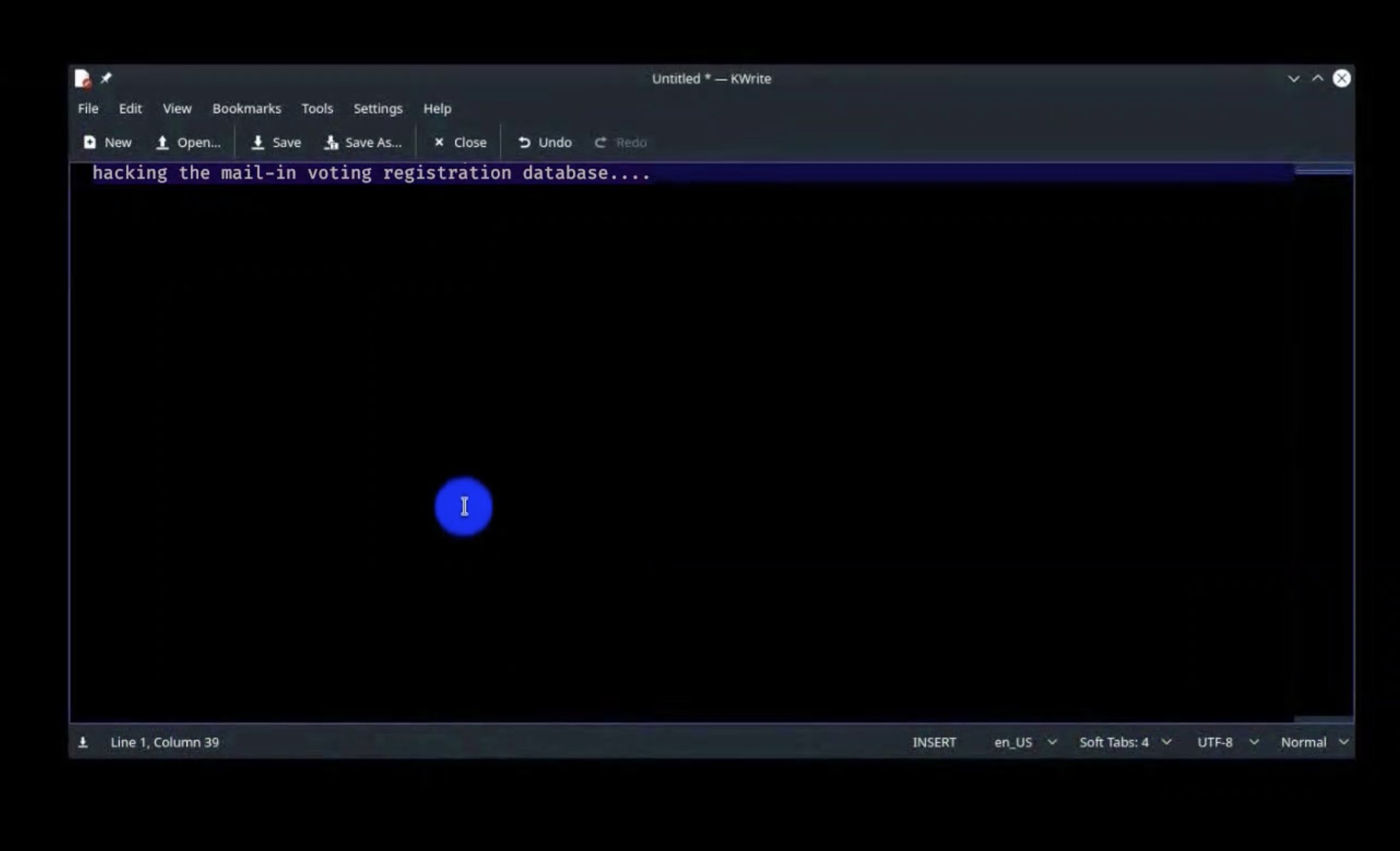Image resolution: width=1400 pixels, height=851 pixels.
Task: Click the Save As icon
Action: 331,142
